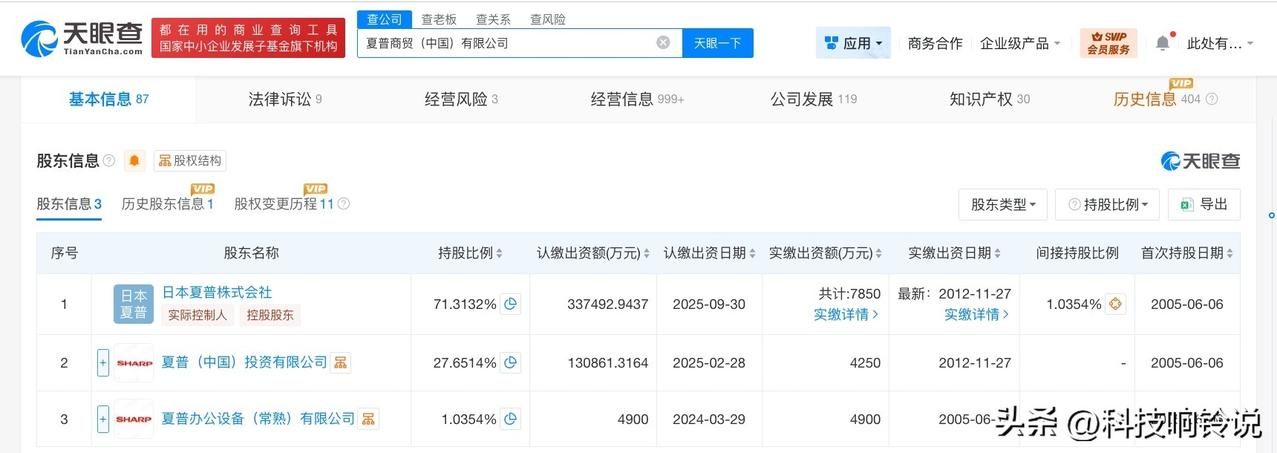Expand 实缴详情 under 共计:7850
This screenshot has height=453, width=1277.
tap(846, 314)
